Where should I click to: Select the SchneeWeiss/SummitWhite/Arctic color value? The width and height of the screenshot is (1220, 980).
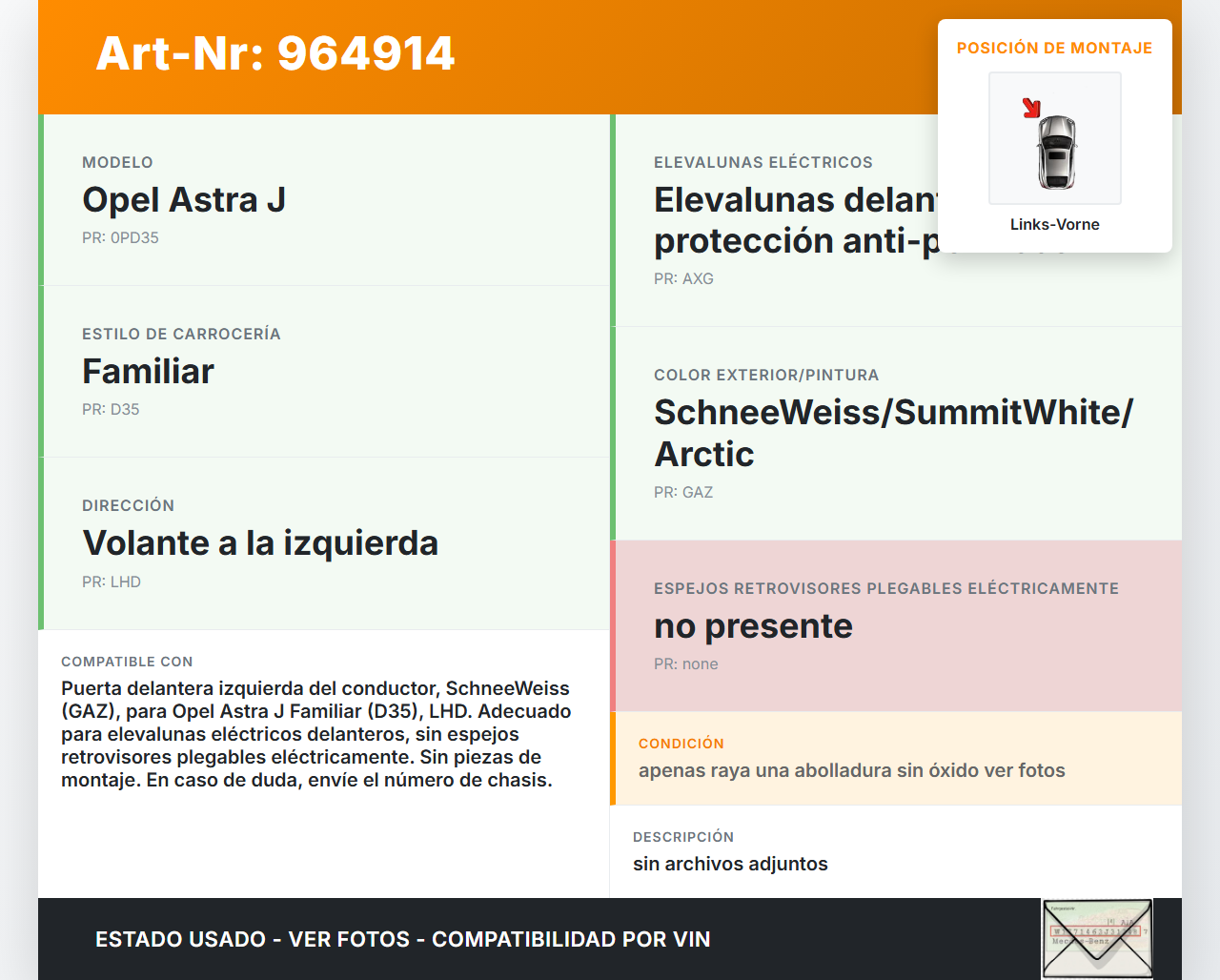(x=893, y=433)
